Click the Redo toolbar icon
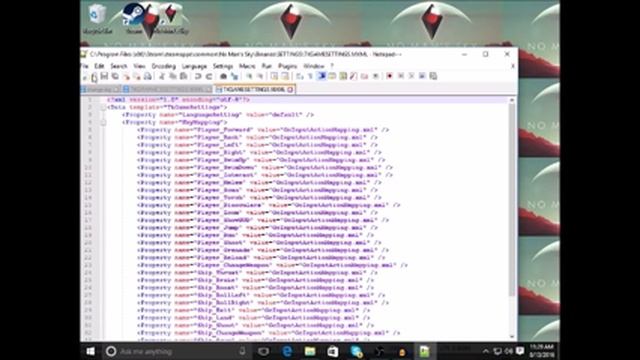Image resolution: width=640 pixels, height=360 pixels. pyautogui.click(x=209, y=76)
